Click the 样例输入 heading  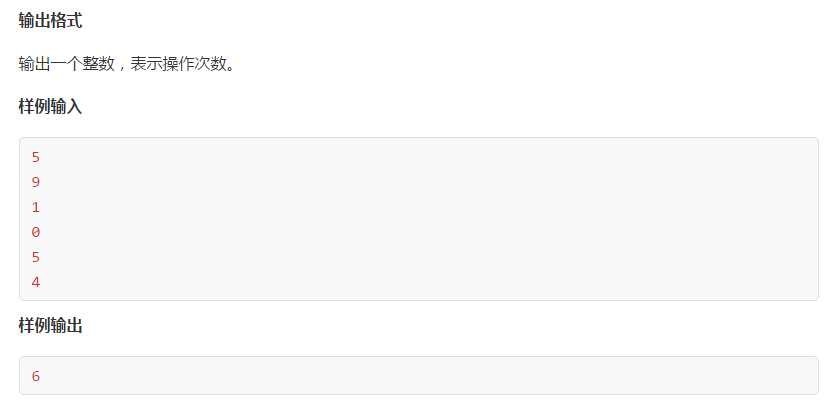click(x=50, y=107)
